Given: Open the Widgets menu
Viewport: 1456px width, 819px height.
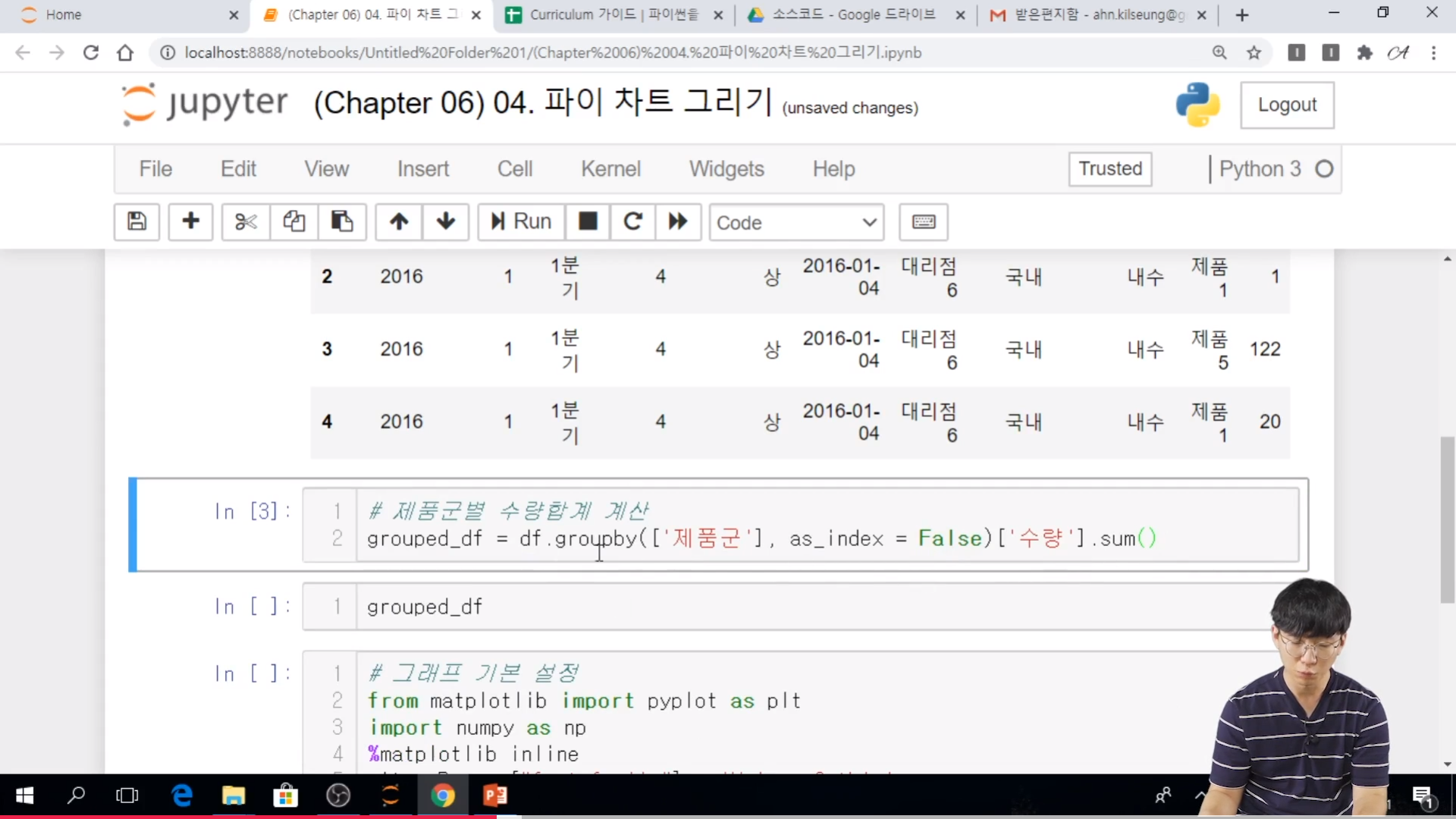Looking at the screenshot, I should pyautogui.click(x=726, y=168).
